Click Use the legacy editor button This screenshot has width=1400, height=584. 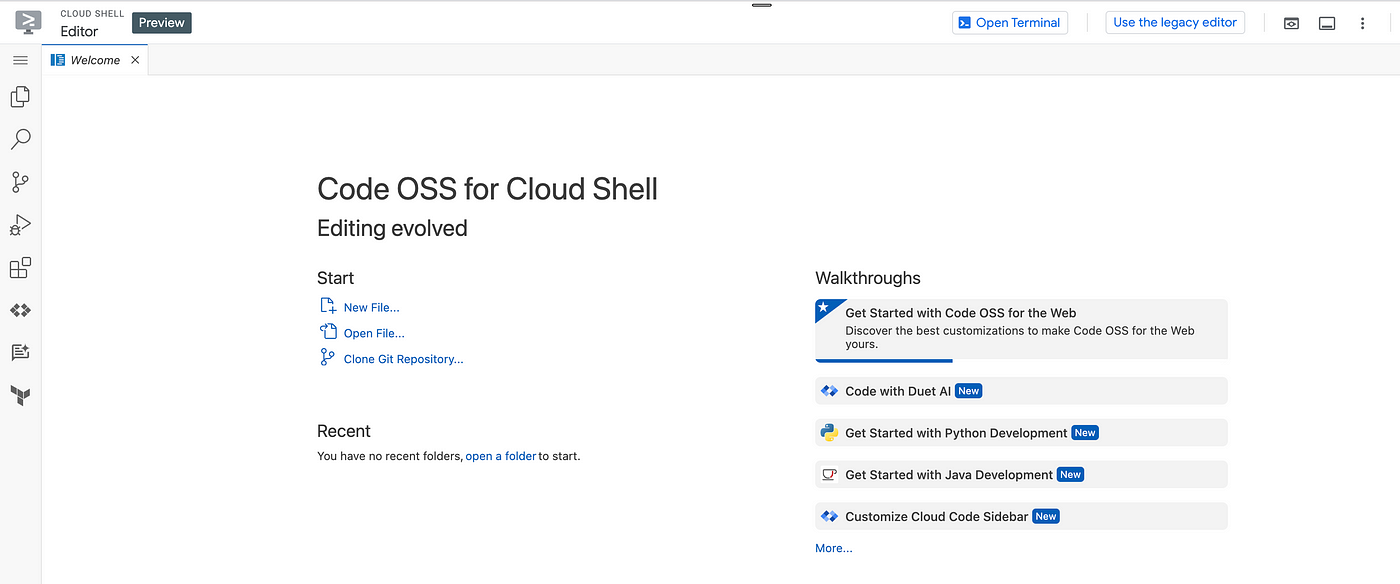(1175, 22)
